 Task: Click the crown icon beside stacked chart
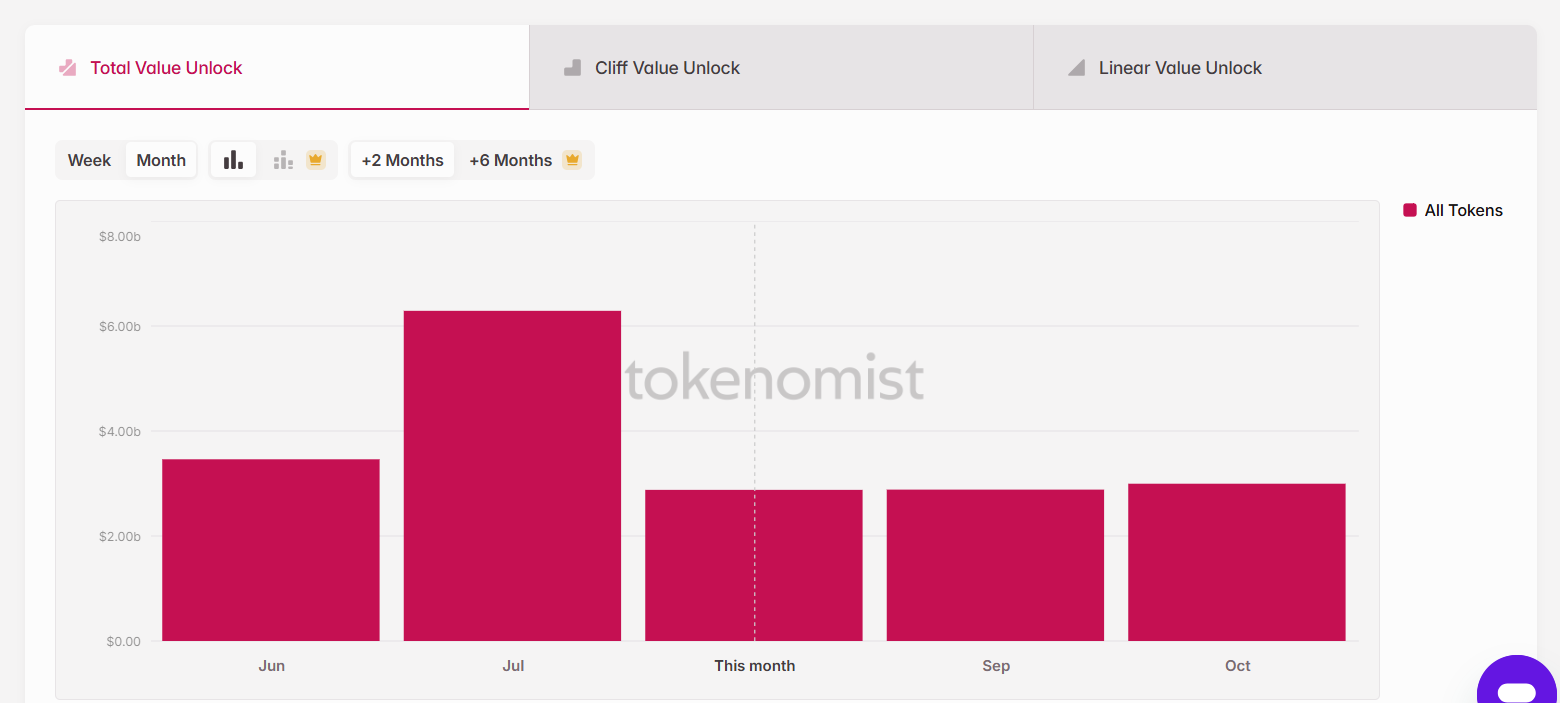point(316,160)
